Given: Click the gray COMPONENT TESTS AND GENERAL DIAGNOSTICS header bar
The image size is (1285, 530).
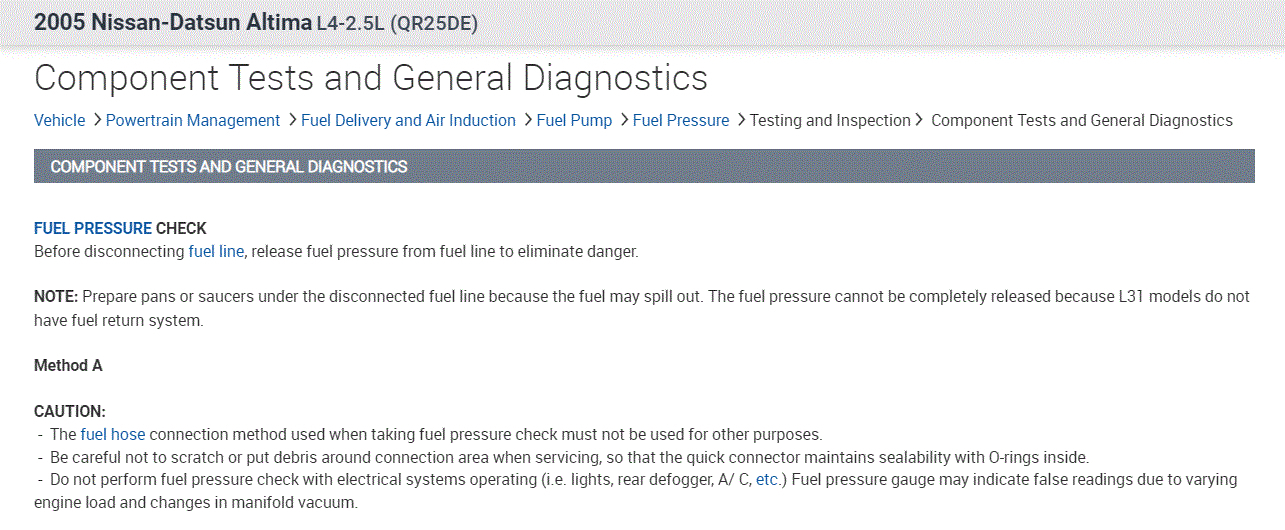Looking at the screenshot, I should (644, 166).
